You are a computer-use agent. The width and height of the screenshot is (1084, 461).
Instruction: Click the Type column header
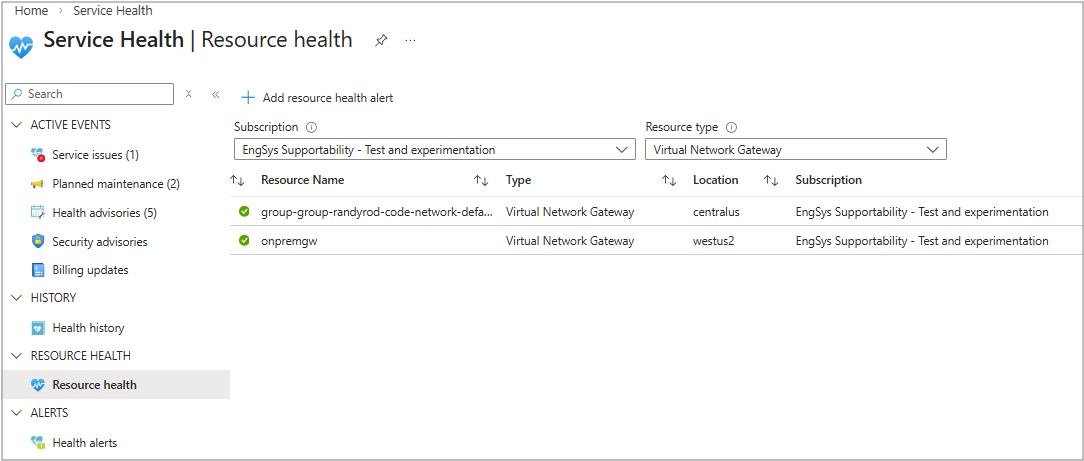click(518, 180)
